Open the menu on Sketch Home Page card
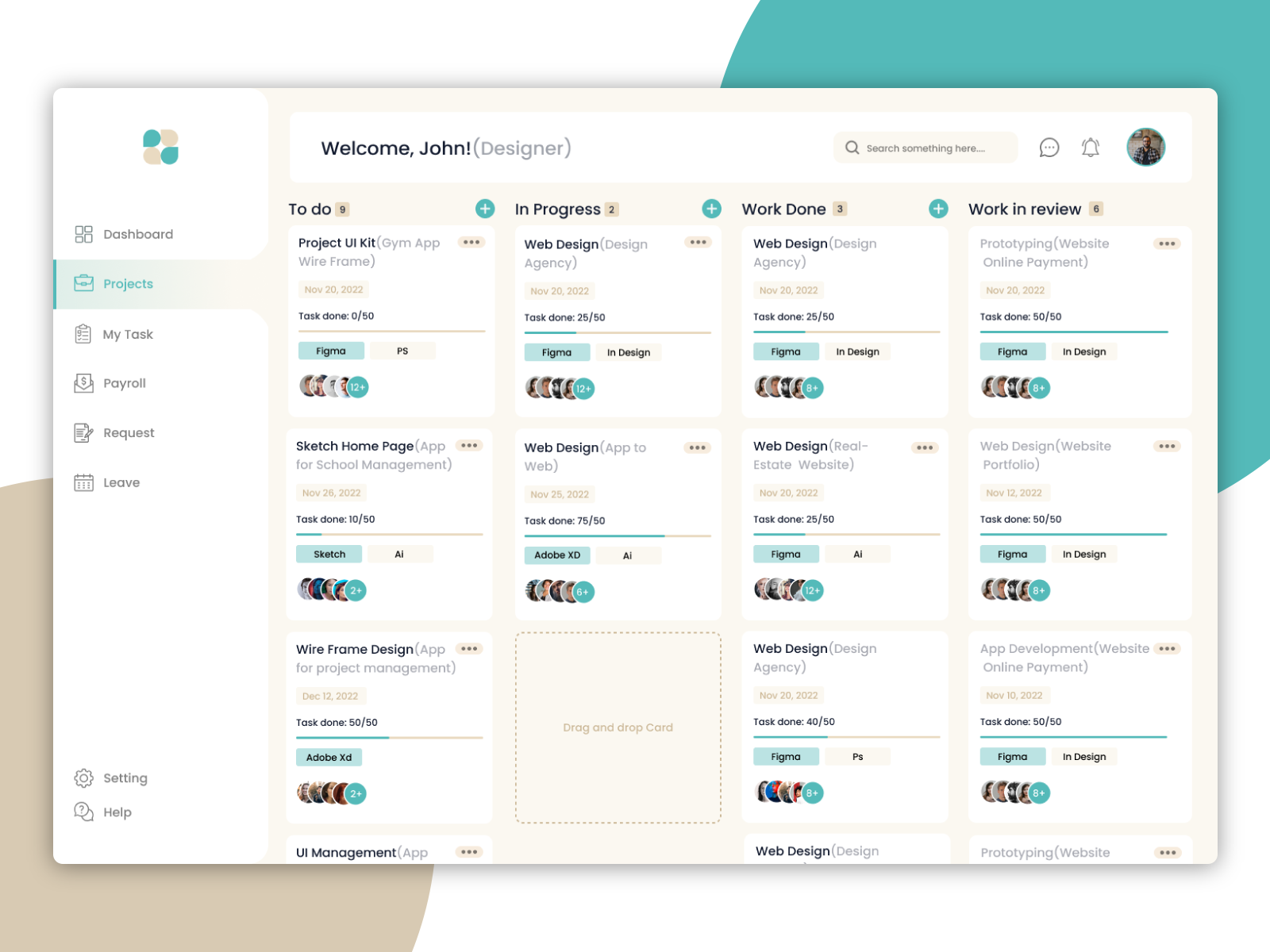 469,446
